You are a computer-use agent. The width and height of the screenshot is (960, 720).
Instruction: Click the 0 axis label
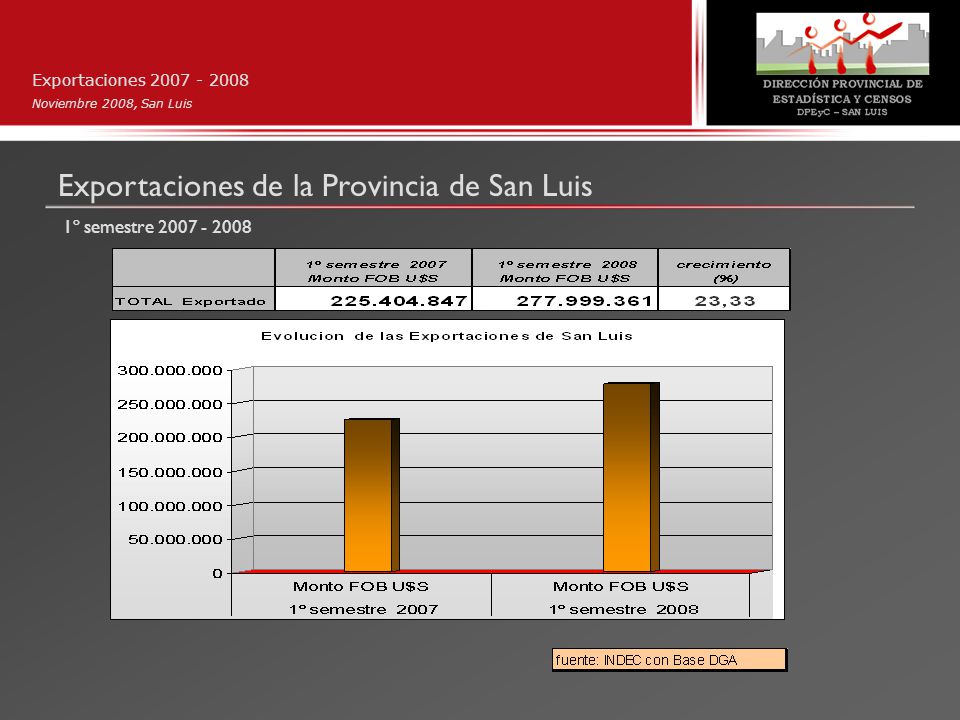pos(217,574)
